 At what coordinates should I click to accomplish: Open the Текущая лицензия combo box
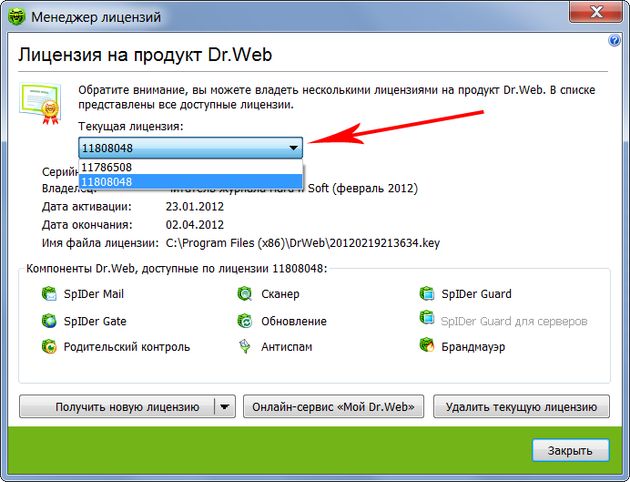190,148
